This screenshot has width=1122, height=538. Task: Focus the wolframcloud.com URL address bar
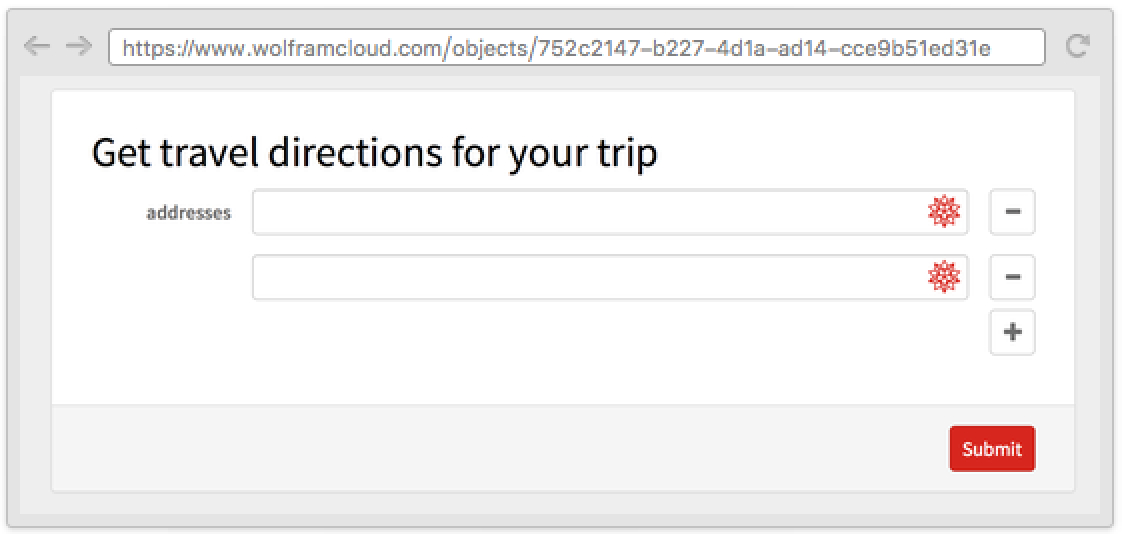coord(577,47)
